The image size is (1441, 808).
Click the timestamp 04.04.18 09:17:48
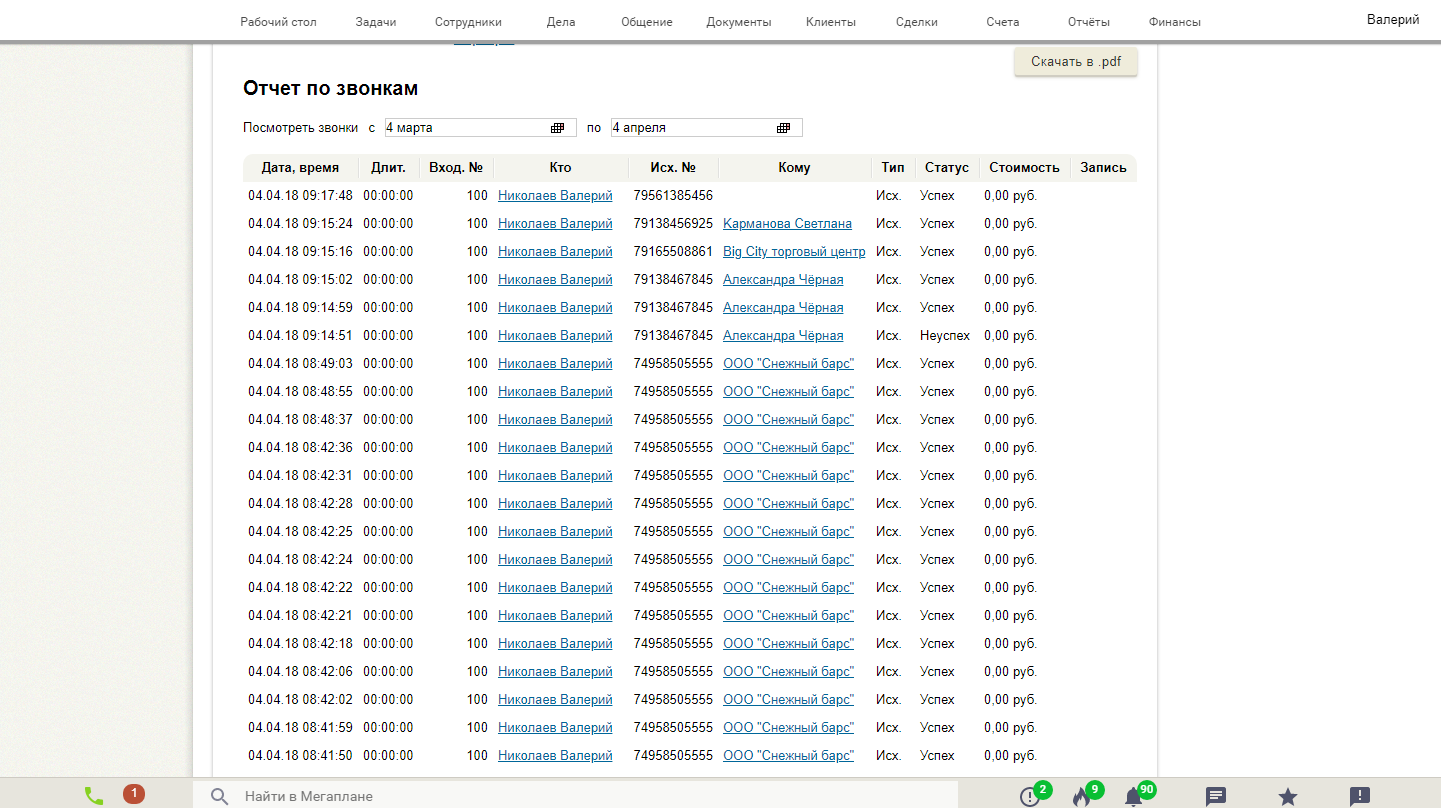(x=300, y=196)
